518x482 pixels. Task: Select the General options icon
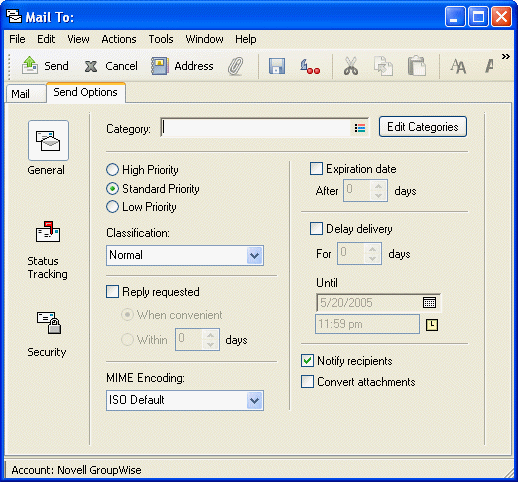click(48, 140)
